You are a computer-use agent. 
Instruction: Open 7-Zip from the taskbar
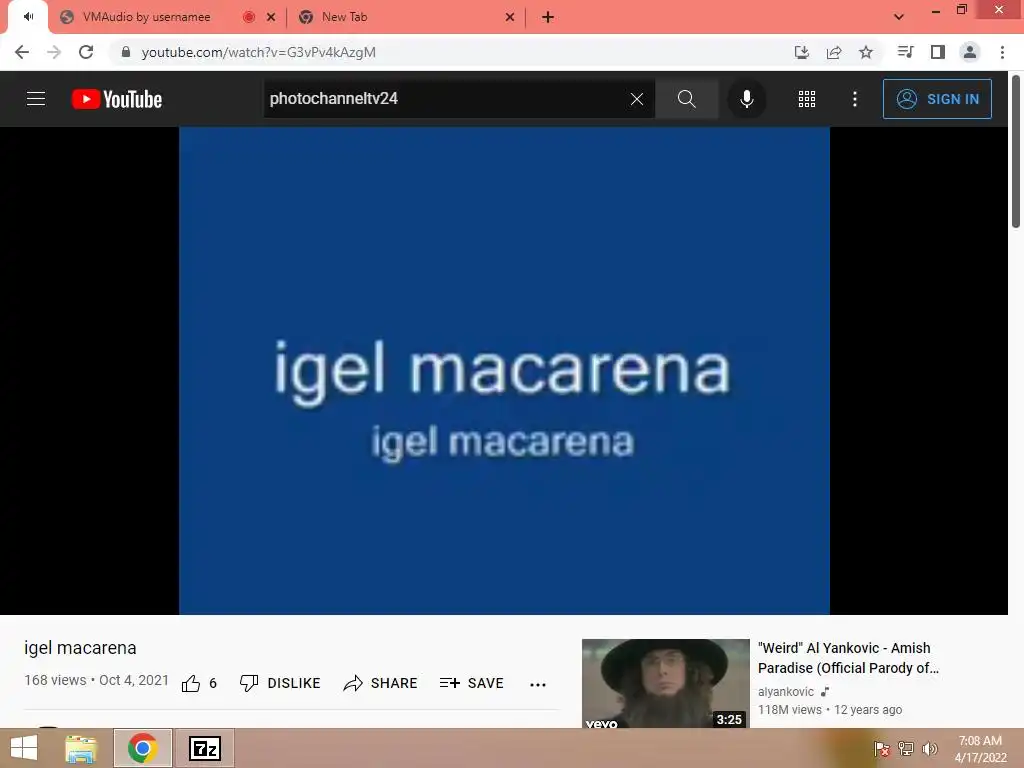(x=204, y=748)
